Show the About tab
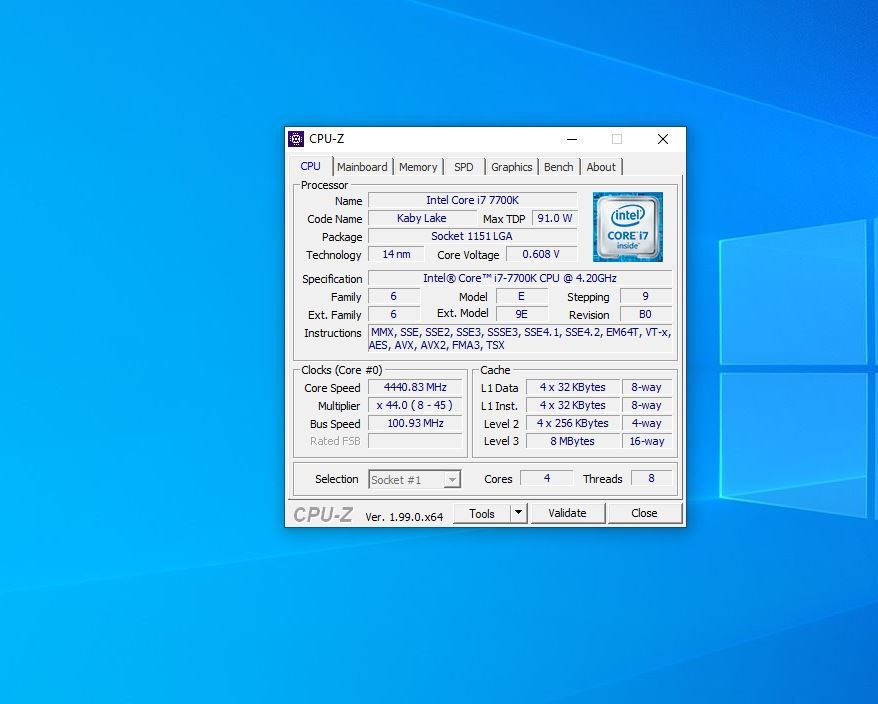The width and height of the screenshot is (878, 704). pyautogui.click(x=601, y=167)
